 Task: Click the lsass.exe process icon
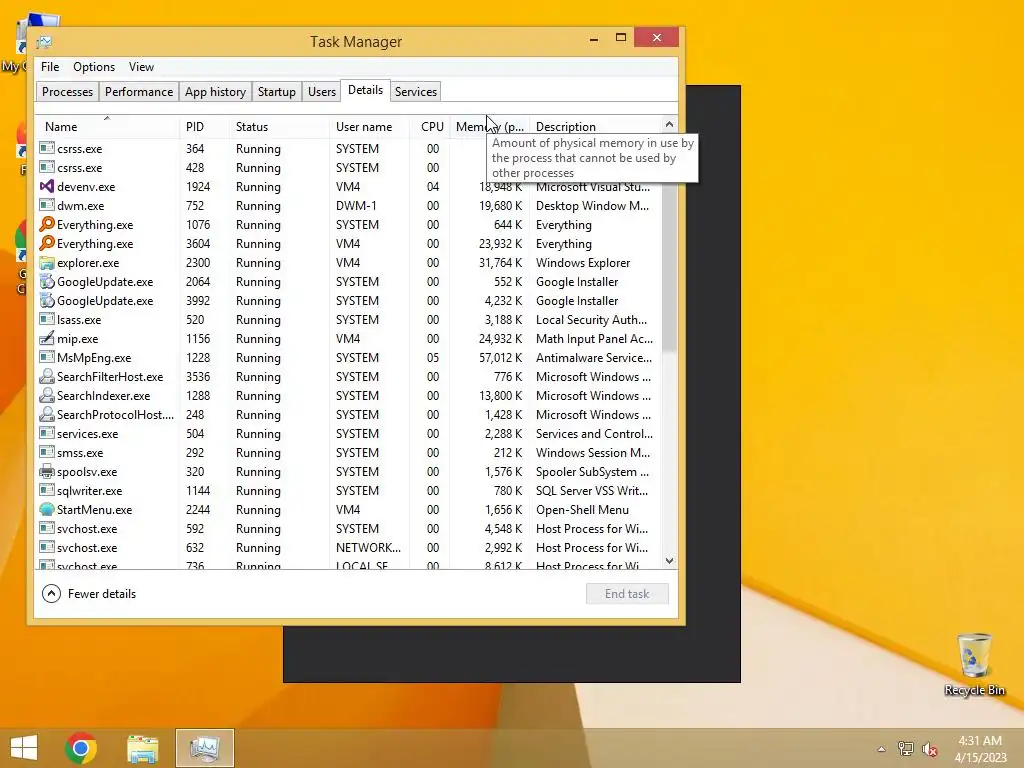[x=46, y=319]
